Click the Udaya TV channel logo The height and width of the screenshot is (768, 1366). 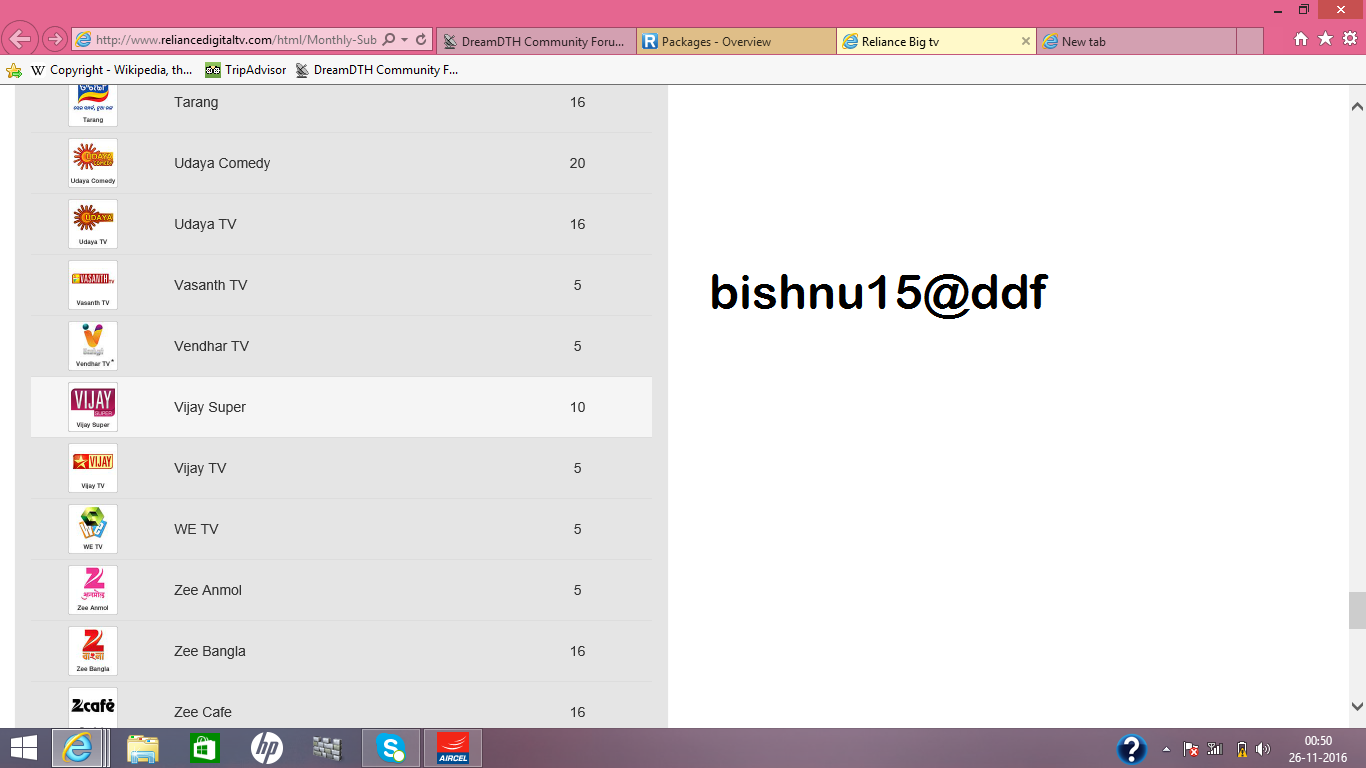[93, 224]
